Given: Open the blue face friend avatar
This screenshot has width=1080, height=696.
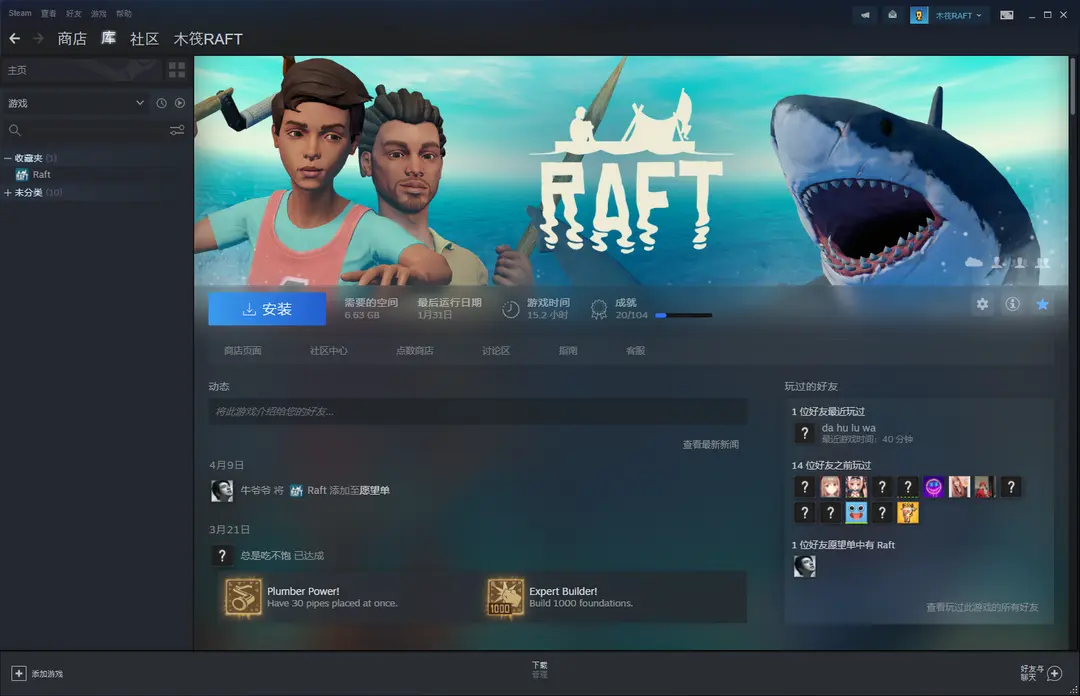Looking at the screenshot, I should 856,513.
